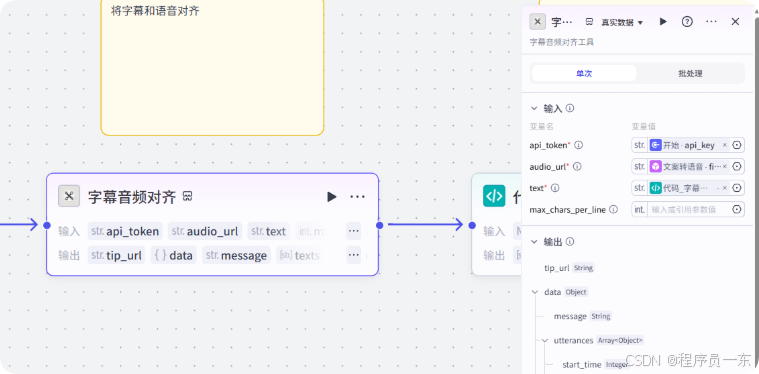The width and height of the screenshot is (759, 374).
Task: Show info for max_chars_per_line parameter
Action: click(x=613, y=209)
